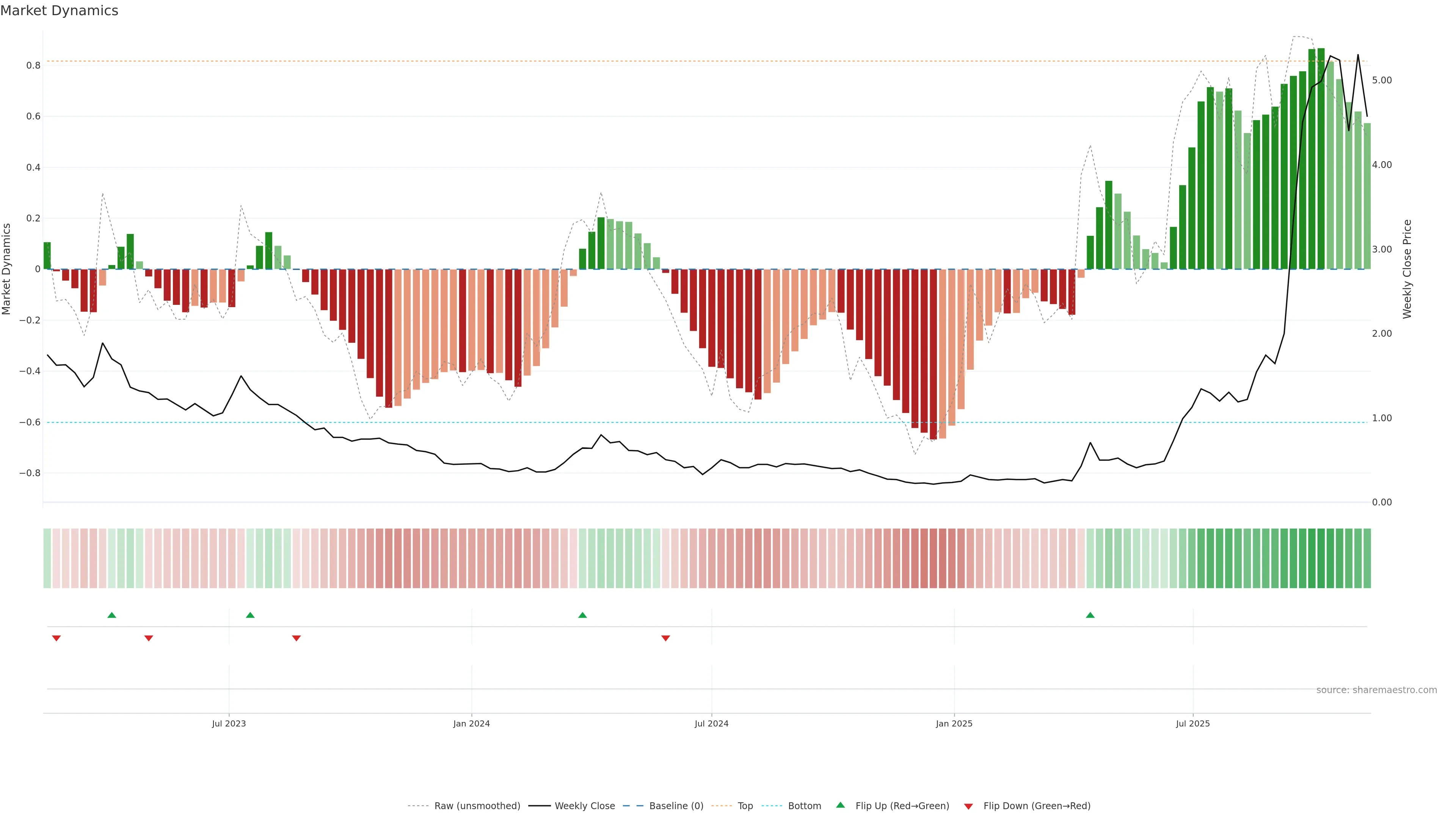Click the leftmost red flip-down triangle
1456x819 pixels.
click(x=56, y=638)
